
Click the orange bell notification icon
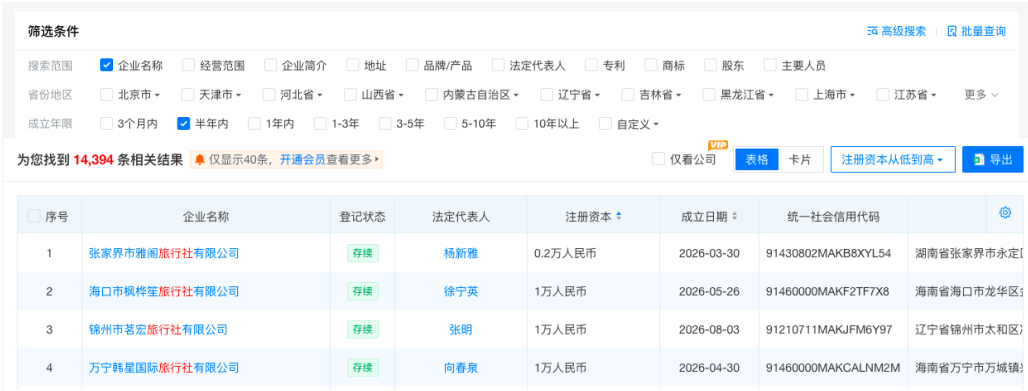(199, 159)
